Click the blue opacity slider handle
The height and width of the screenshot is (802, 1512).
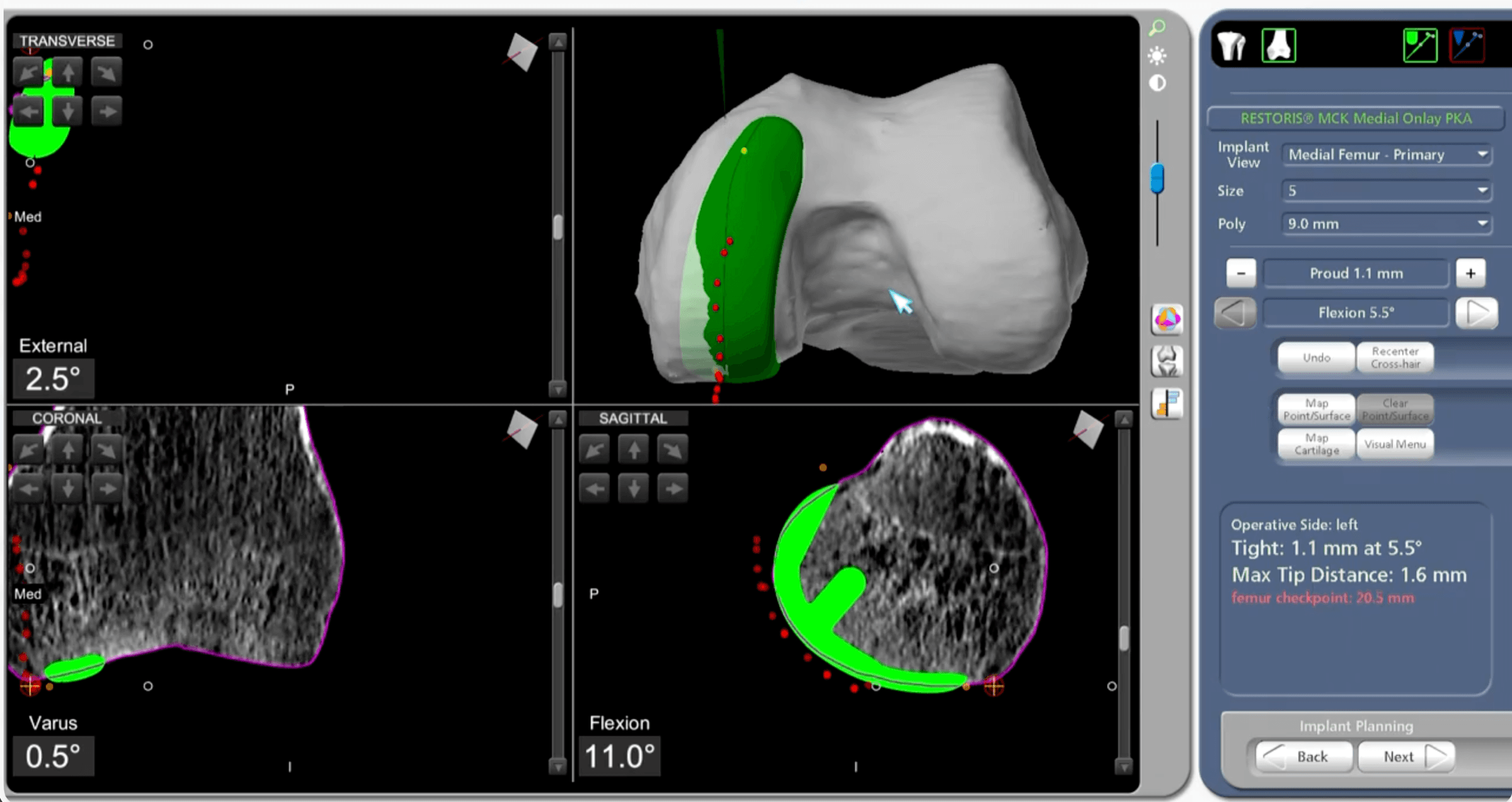1157,179
